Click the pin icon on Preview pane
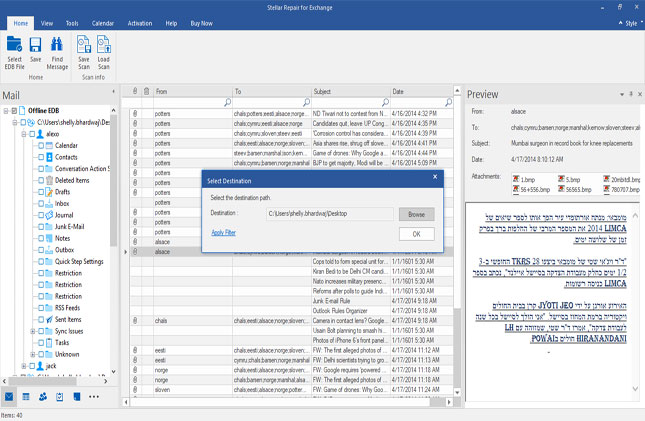Viewport: 645px width, 421px height. tap(631, 94)
